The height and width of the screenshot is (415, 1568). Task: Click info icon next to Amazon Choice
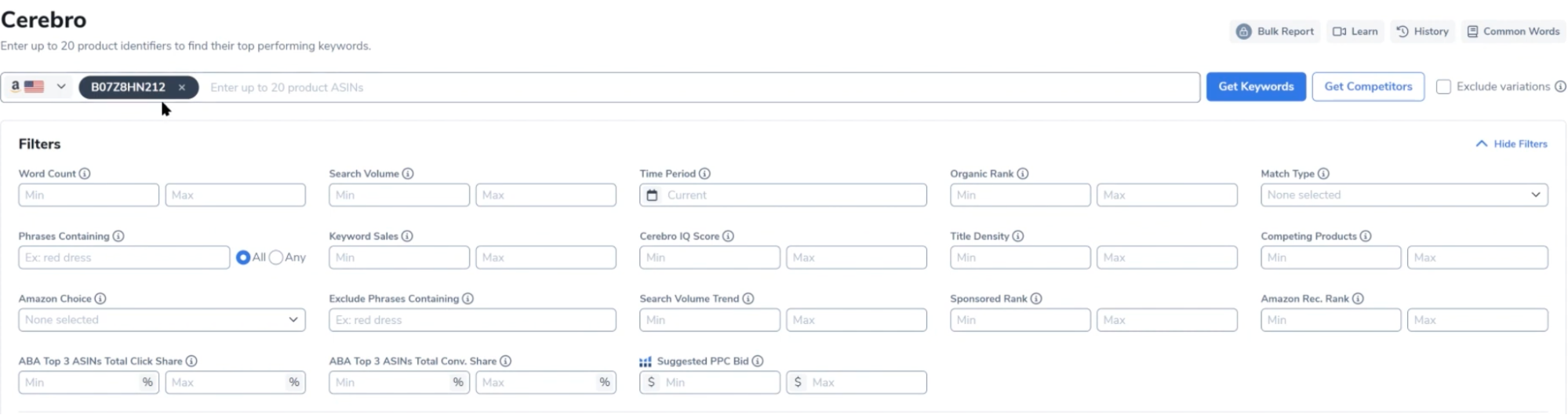100,299
